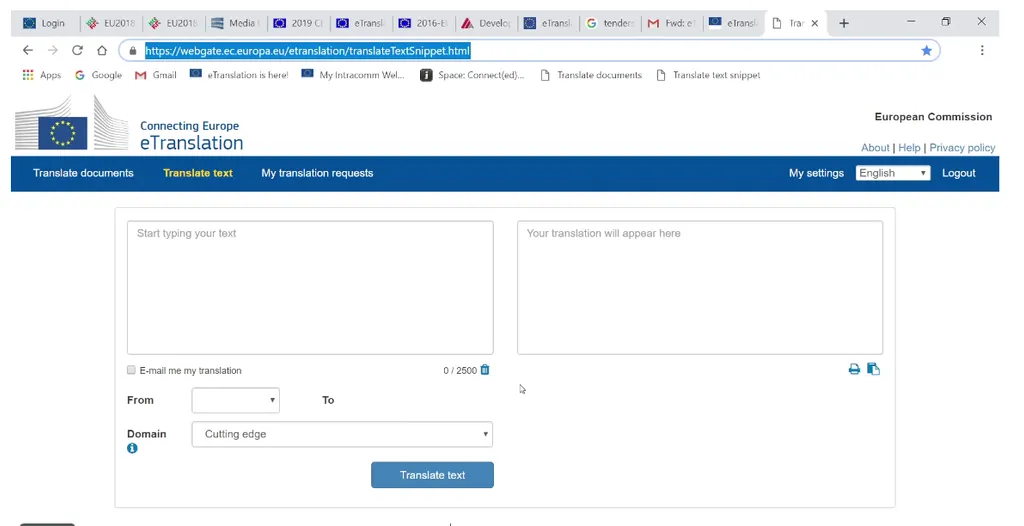The height and width of the screenshot is (526, 1024).
Task: Switch to the 'Fwd: e' Gmail tab
Action: 672,23
